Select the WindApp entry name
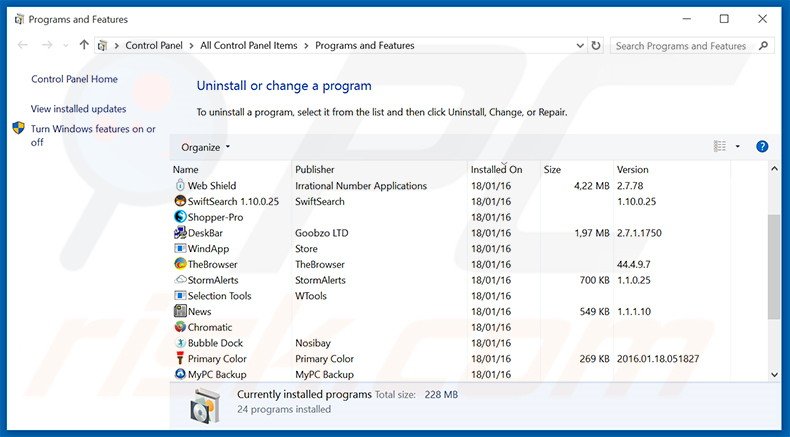The width and height of the screenshot is (790, 437). 208,248
